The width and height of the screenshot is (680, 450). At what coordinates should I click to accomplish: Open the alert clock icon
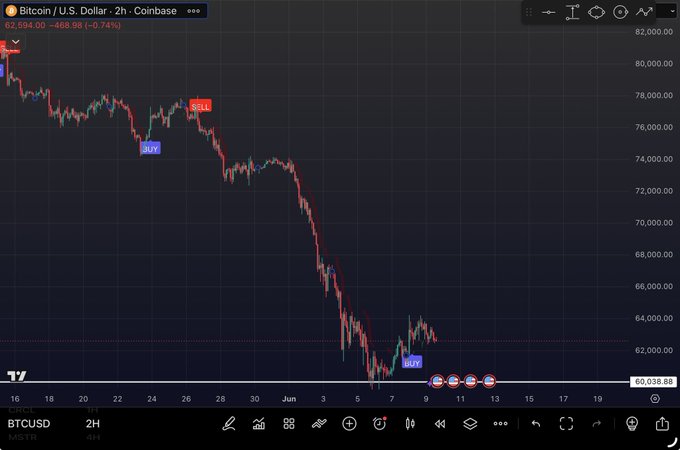coord(379,424)
